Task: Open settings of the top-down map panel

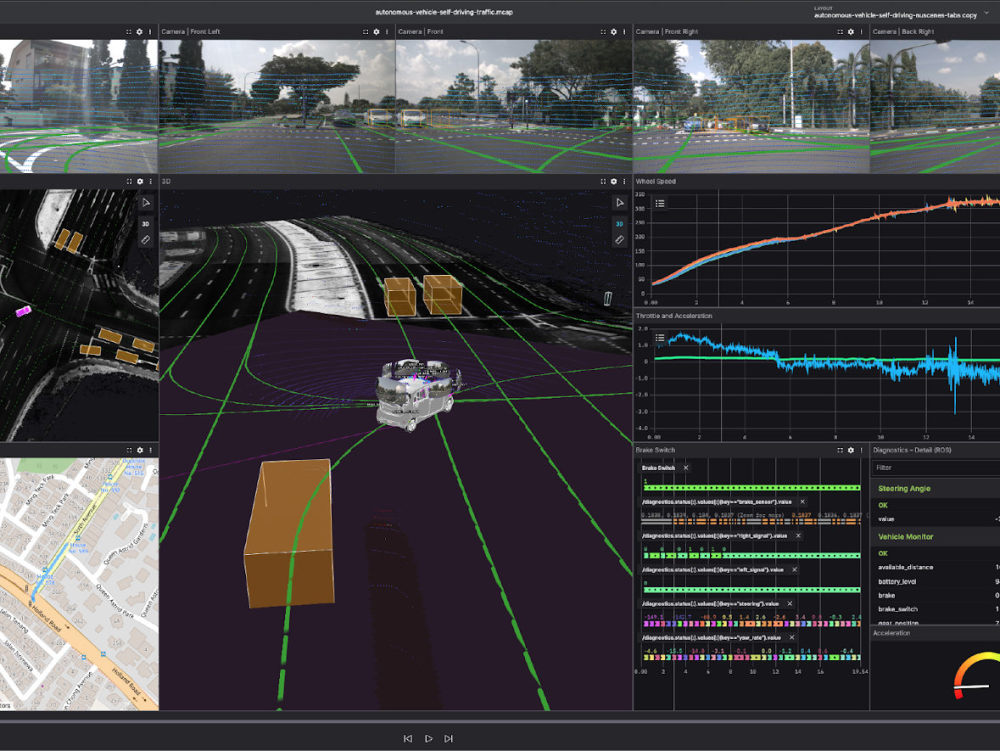Action: pyautogui.click(x=140, y=181)
